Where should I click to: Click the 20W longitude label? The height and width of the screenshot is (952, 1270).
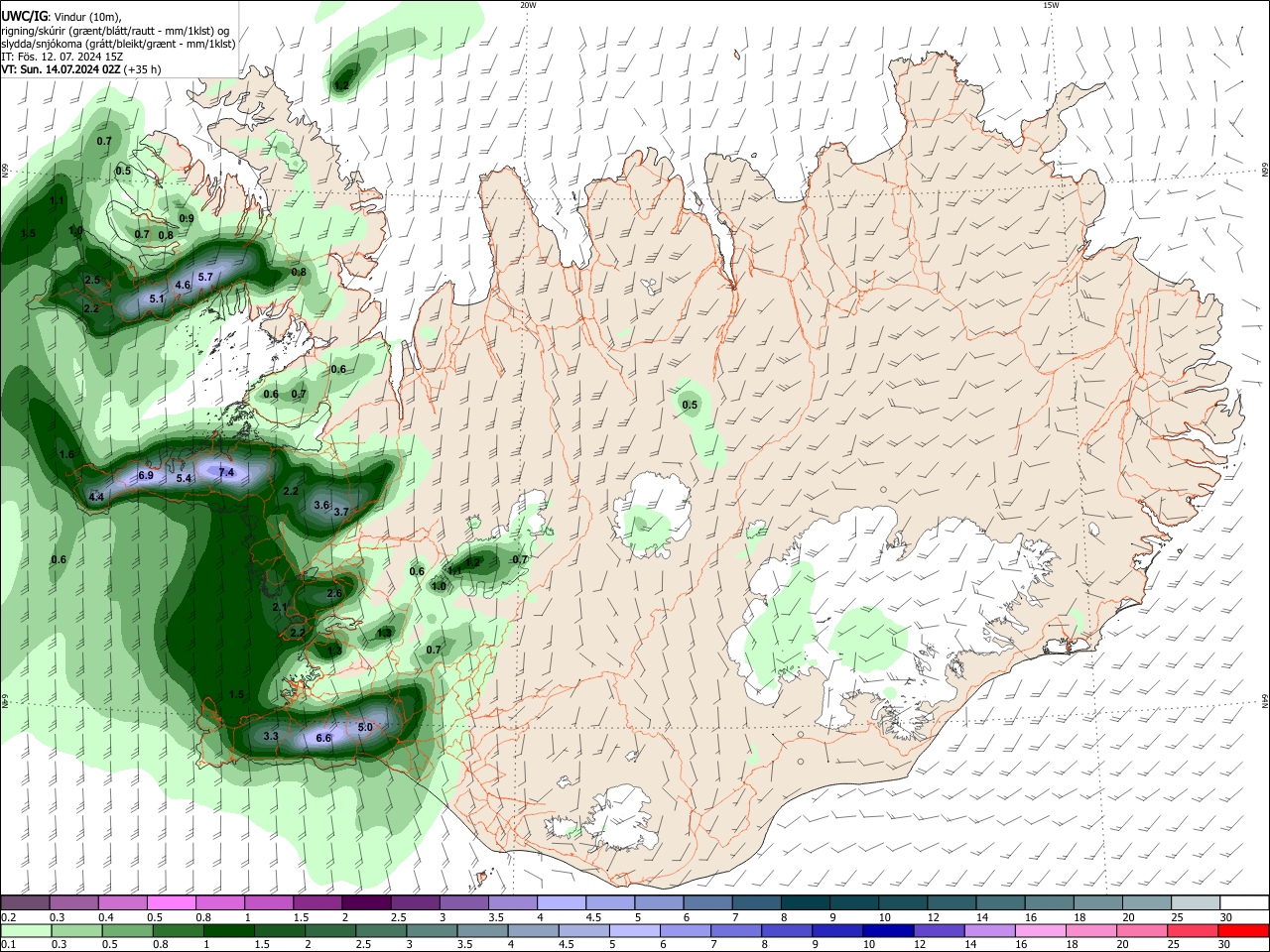[528, 5]
